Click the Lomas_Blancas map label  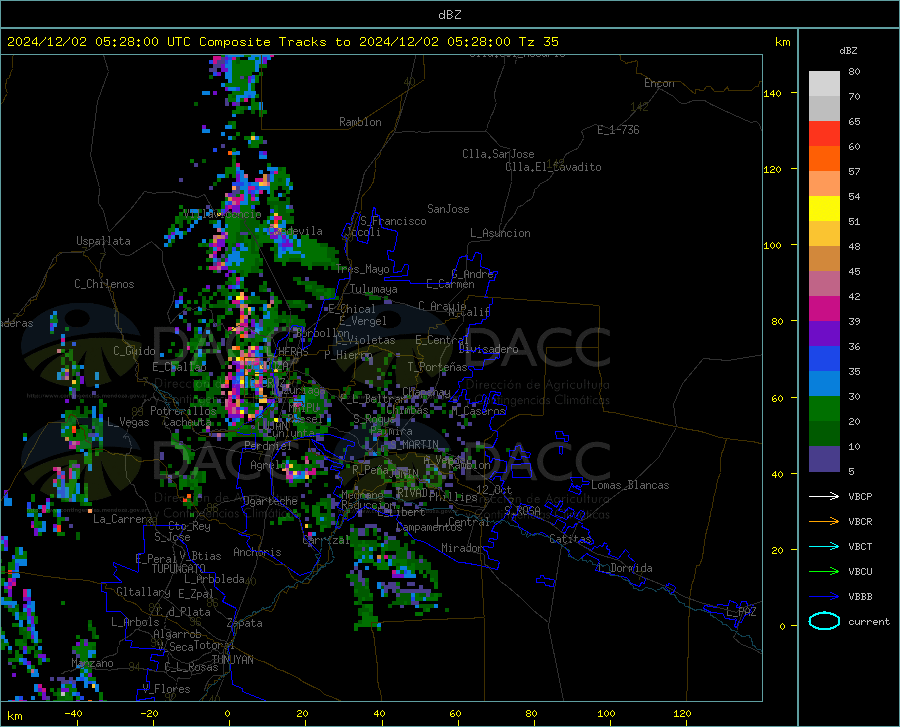pyautogui.click(x=630, y=485)
